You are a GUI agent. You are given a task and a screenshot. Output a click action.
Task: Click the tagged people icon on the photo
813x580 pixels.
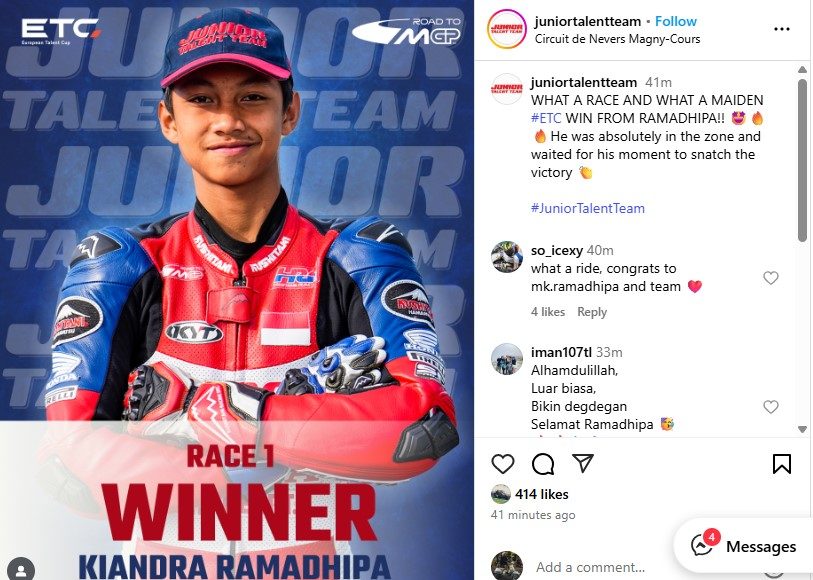tap(21, 569)
